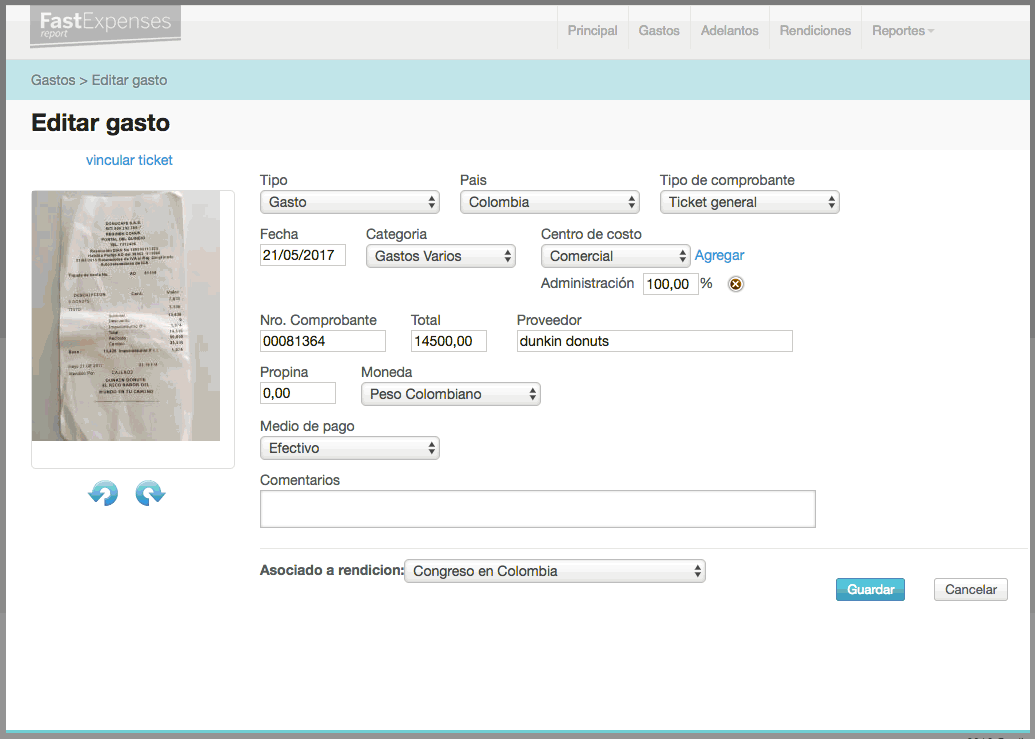The image size is (1035, 739).
Task: Go to the Principal page
Action: 593,30
